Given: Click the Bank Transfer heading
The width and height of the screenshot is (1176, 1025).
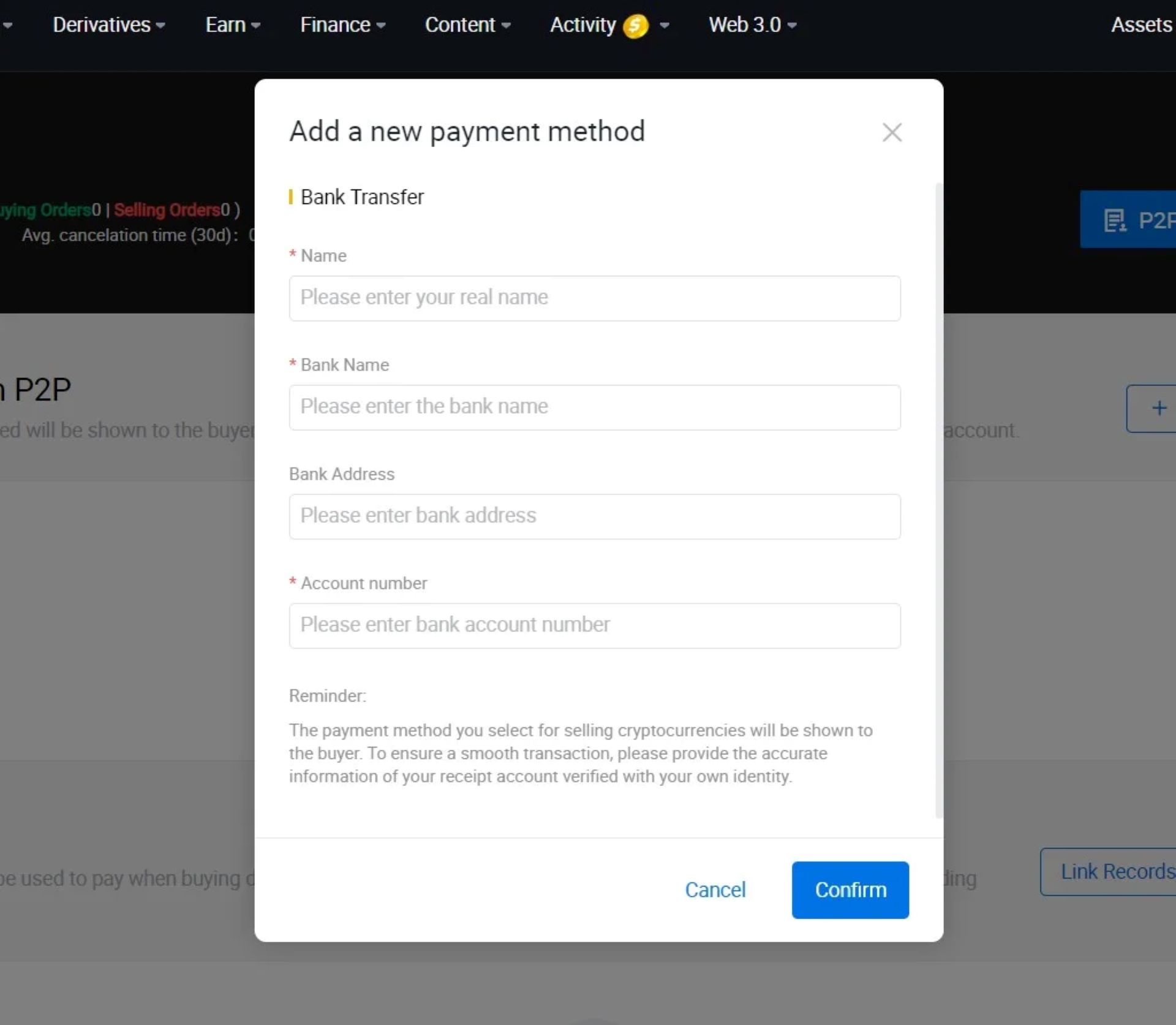Looking at the screenshot, I should [362, 197].
